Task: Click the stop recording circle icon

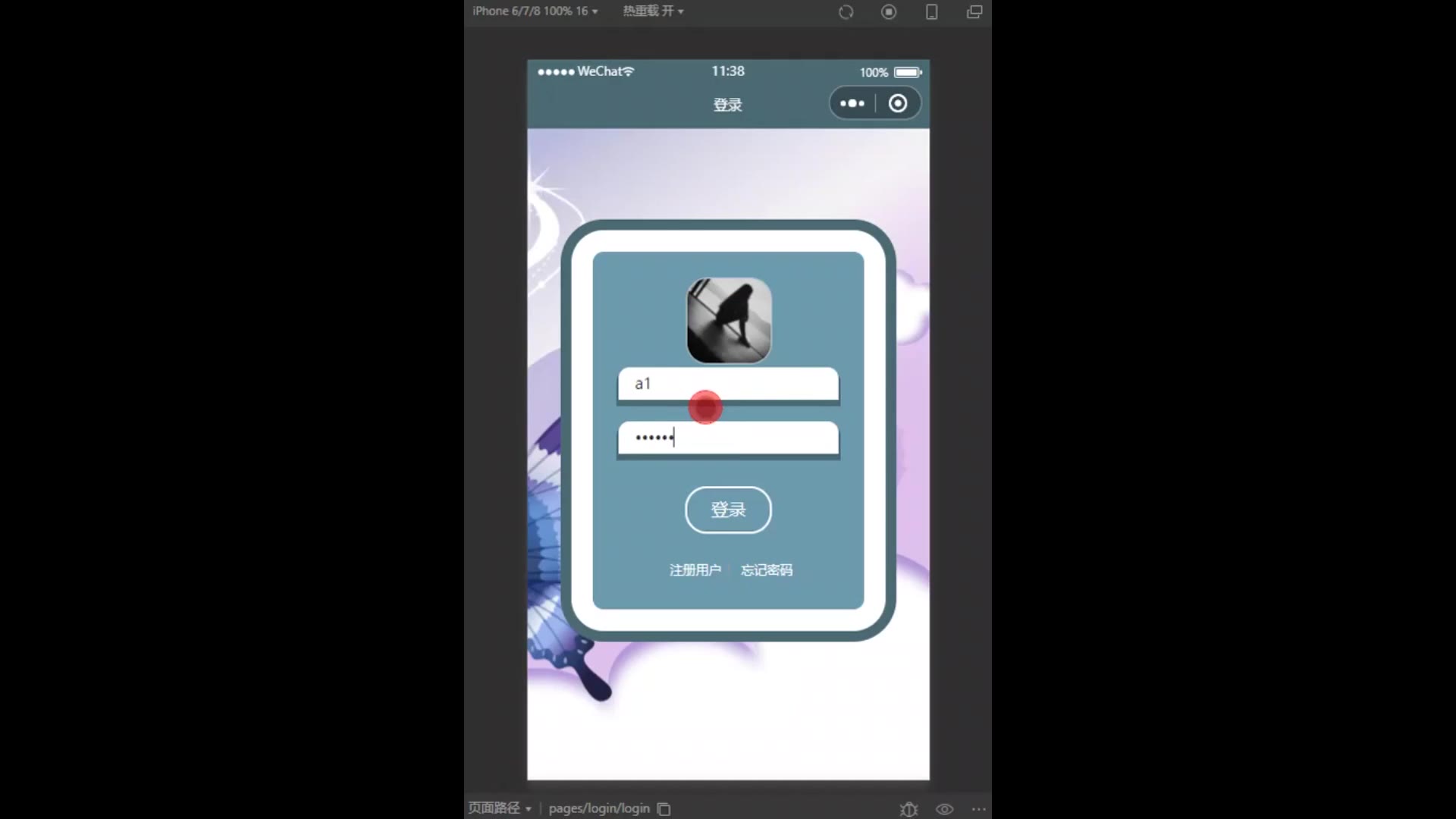Action: 889,12
